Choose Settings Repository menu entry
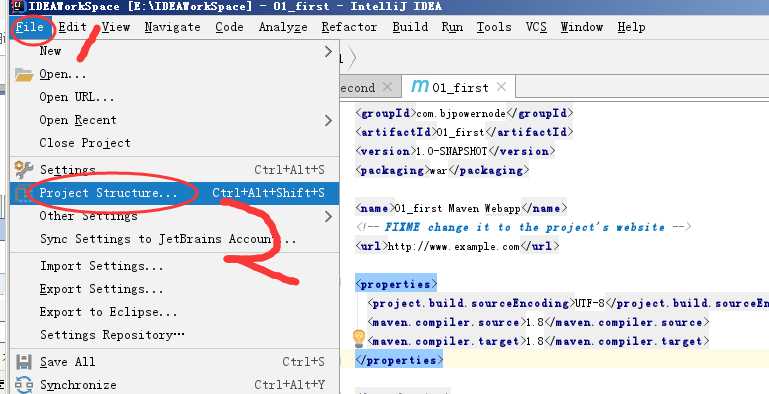Viewport: 769px width, 394px height. tap(174, 335)
